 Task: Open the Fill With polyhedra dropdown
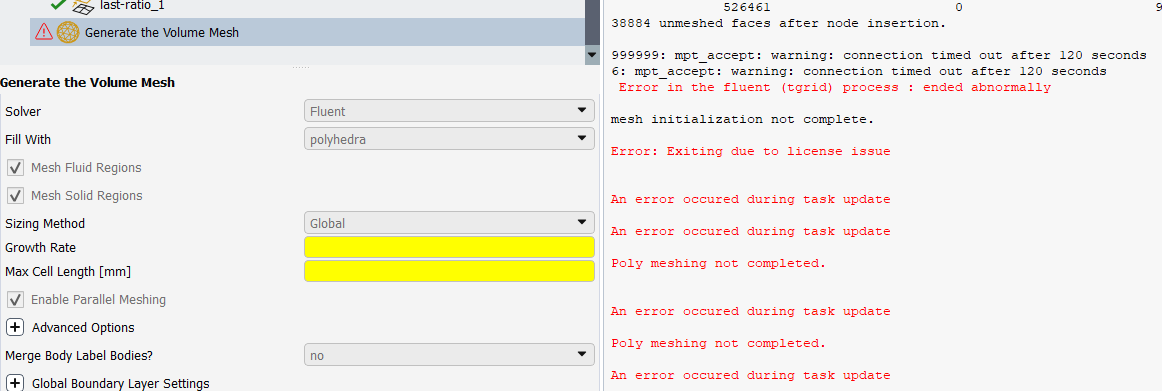coord(449,139)
